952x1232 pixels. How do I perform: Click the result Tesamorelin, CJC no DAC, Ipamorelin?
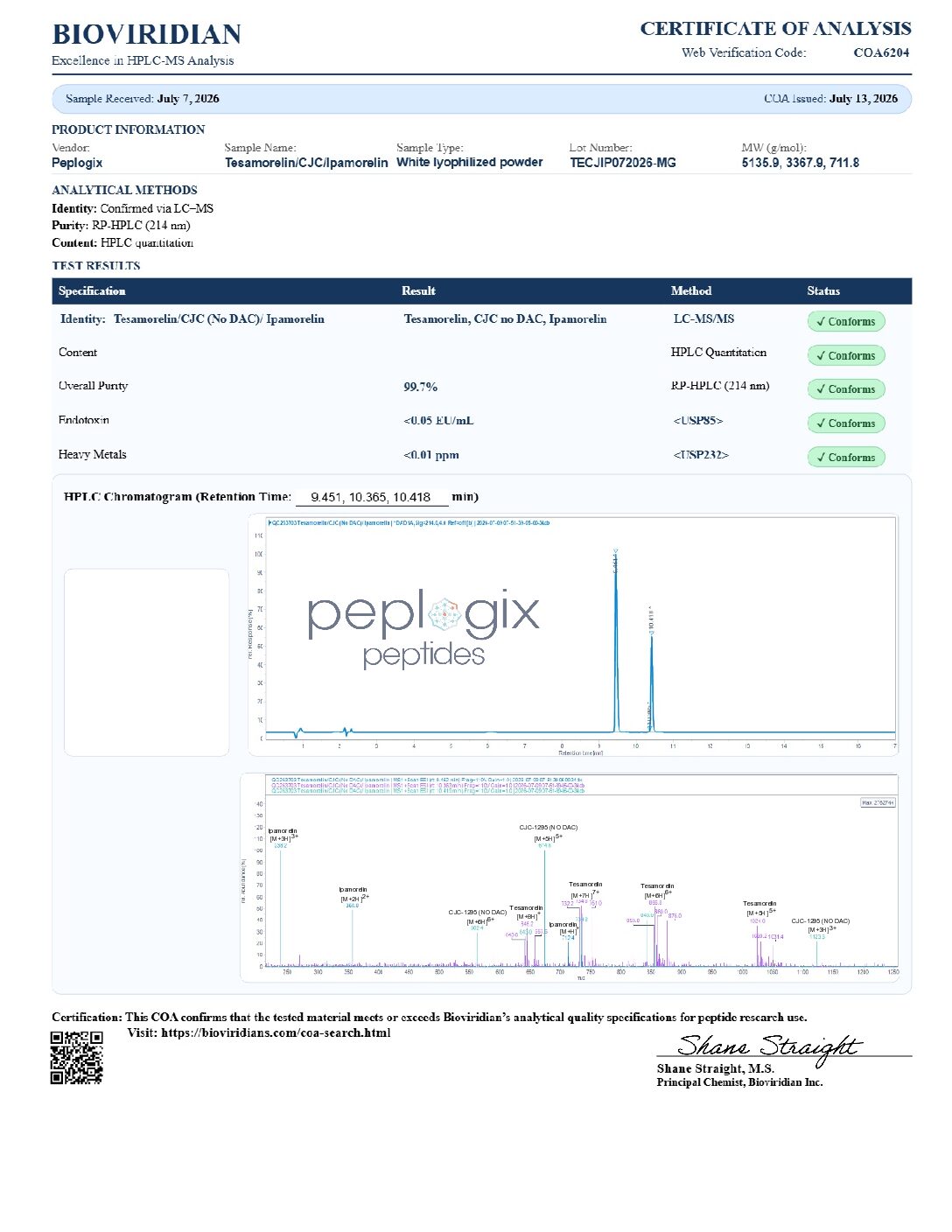[x=505, y=319]
